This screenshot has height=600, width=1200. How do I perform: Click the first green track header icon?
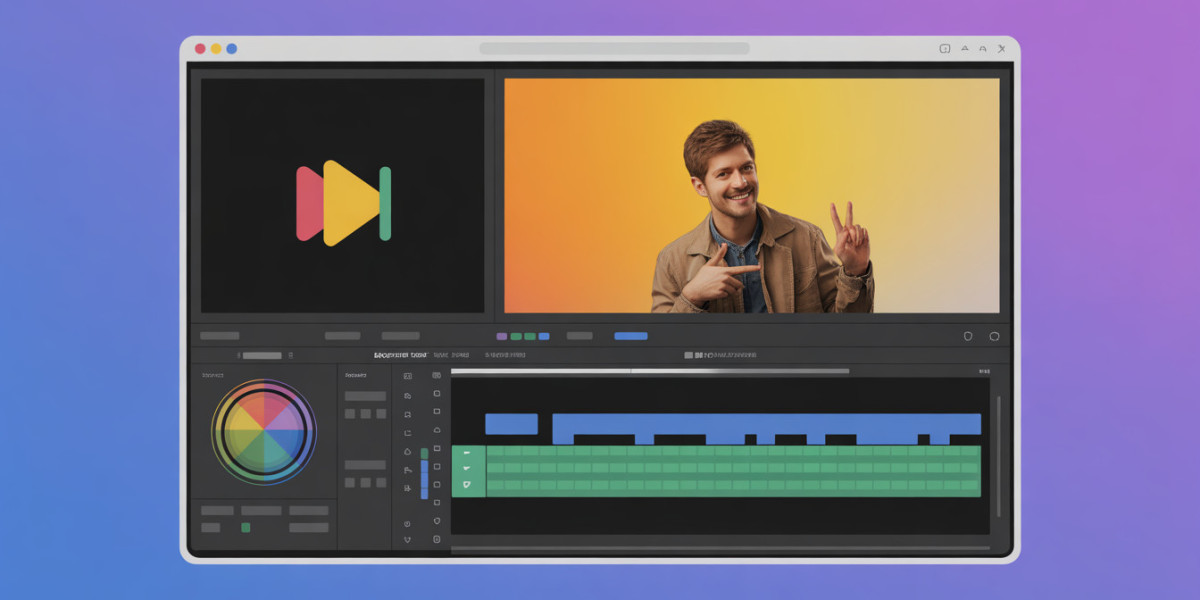point(466,453)
